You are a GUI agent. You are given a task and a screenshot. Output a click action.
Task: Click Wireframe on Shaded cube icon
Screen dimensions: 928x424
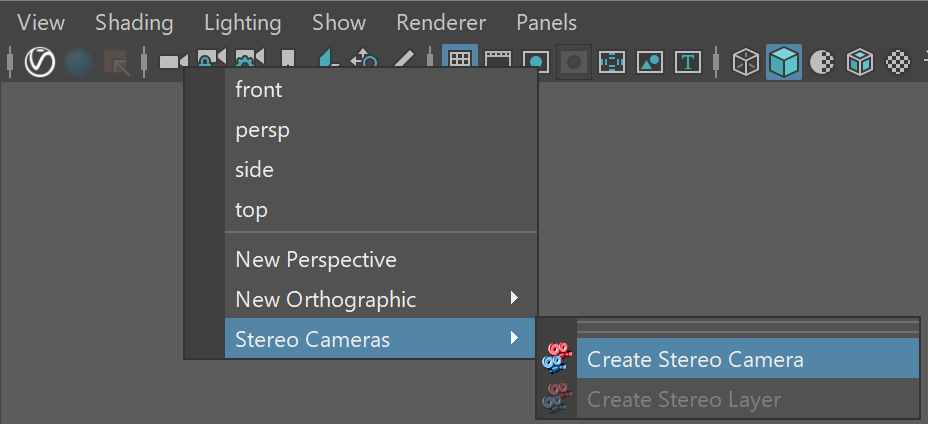[x=860, y=62]
